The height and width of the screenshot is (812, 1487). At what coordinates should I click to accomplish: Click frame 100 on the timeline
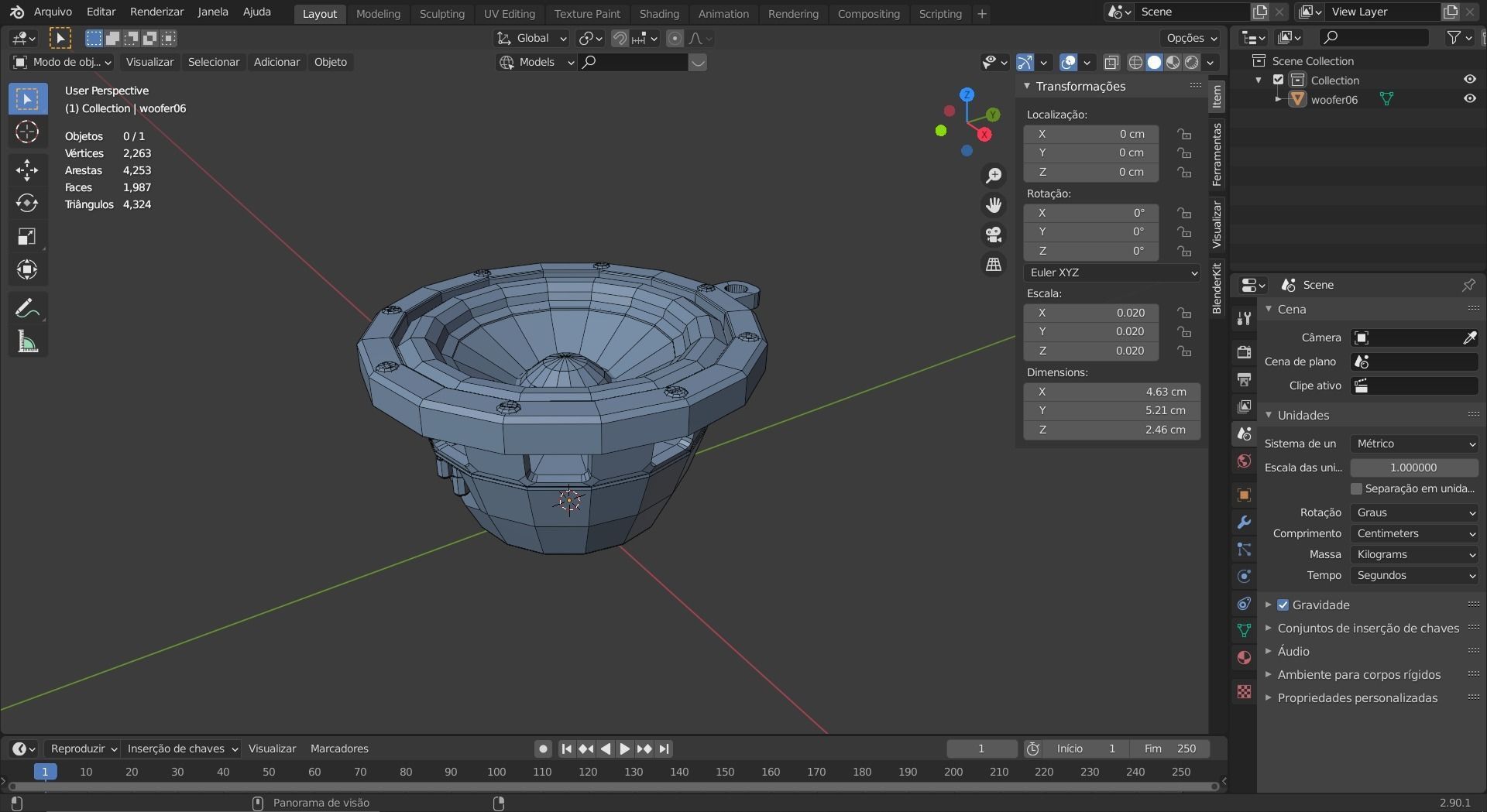496,773
